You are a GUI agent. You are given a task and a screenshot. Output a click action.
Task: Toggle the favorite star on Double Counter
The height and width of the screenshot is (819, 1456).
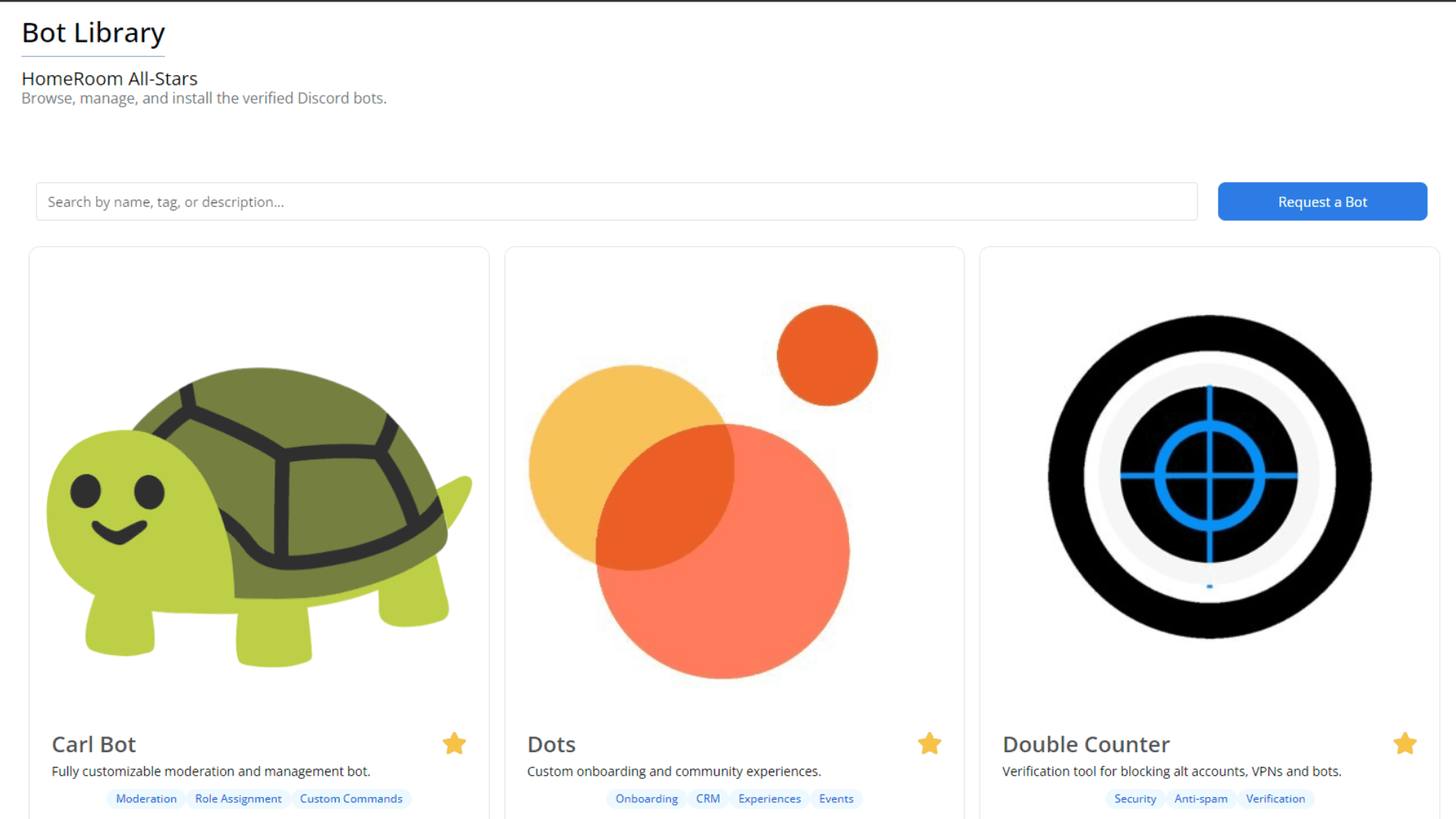[1405, 743]
